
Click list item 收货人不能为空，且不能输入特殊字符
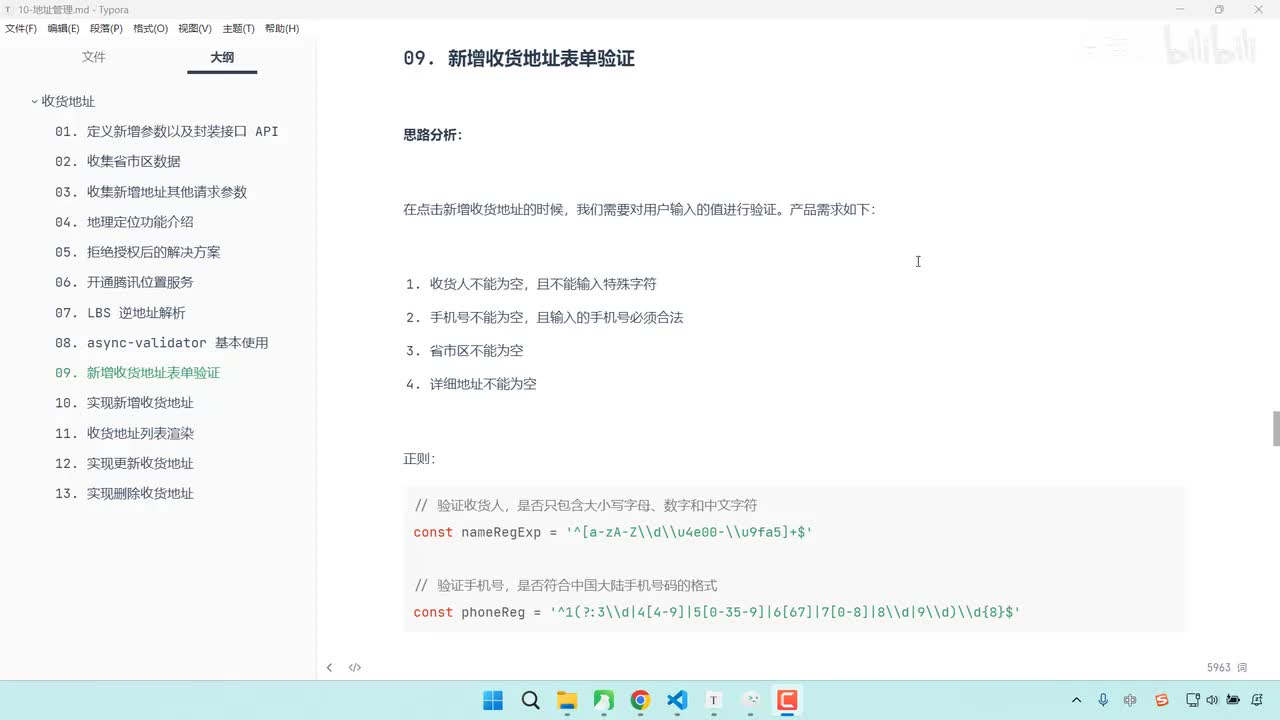[543, 284]
